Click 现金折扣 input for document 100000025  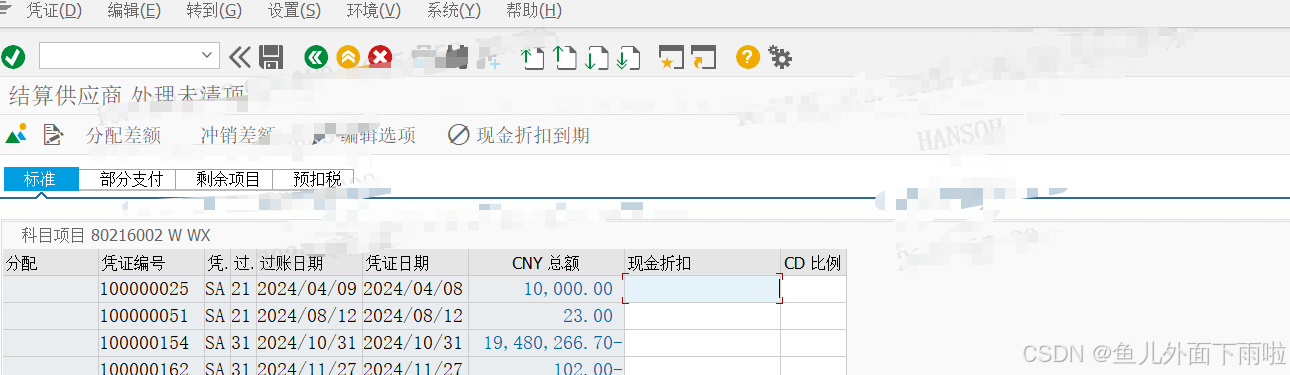[x=702, y=289]
